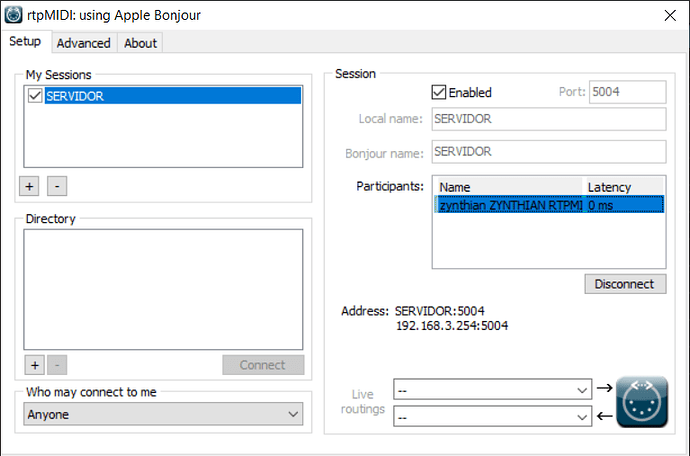Click the disabled minus button under Directory

click(57, 365)
